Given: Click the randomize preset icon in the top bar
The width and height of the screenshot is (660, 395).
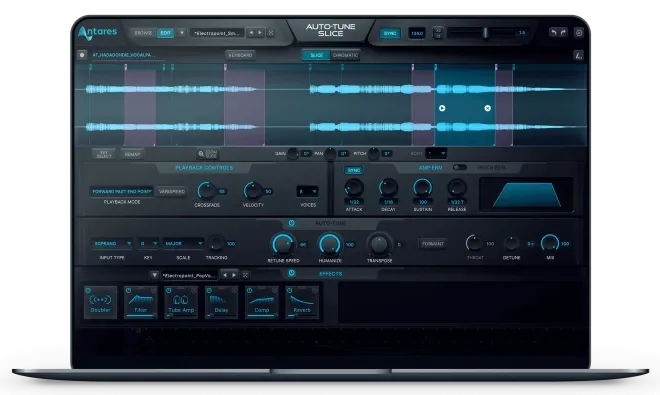Looking at the screenshot, I should [x=271, y=33].
